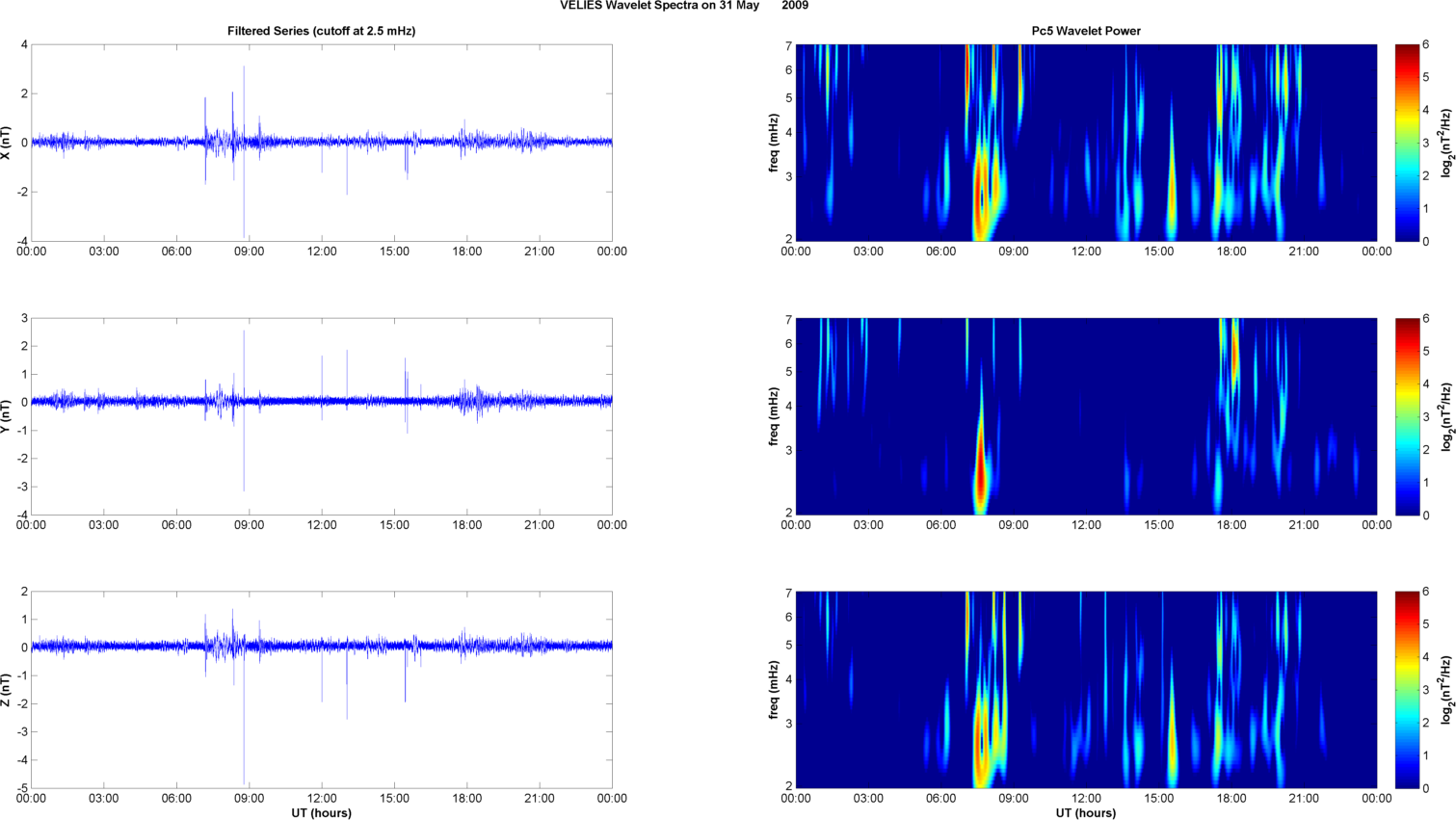Select the 'Y (nT)' axis label
The width and height of the screenshot is (1456, 820).
(x=8, y=416)
